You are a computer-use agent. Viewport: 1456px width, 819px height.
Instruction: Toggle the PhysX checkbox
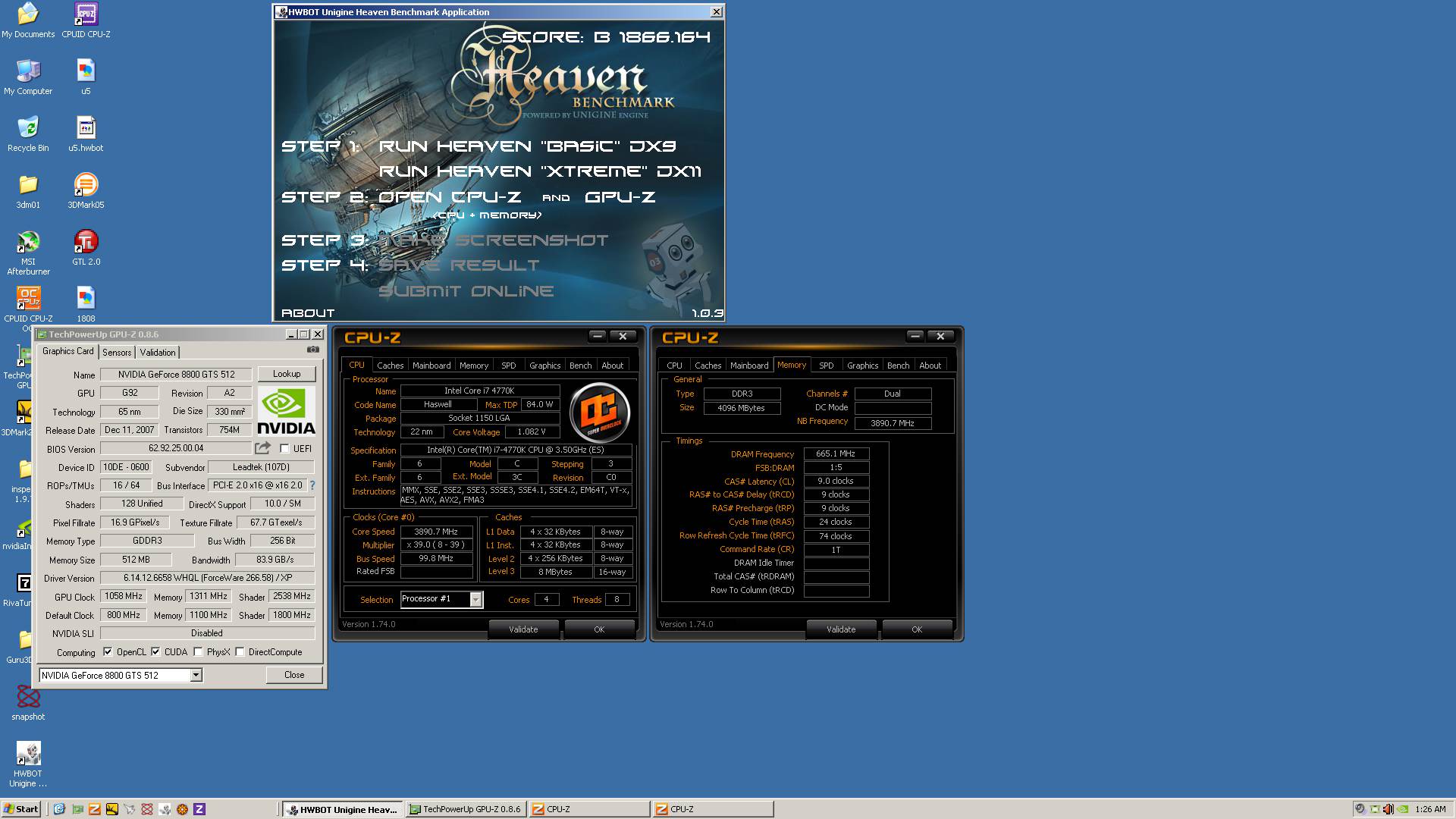point(198,651)
